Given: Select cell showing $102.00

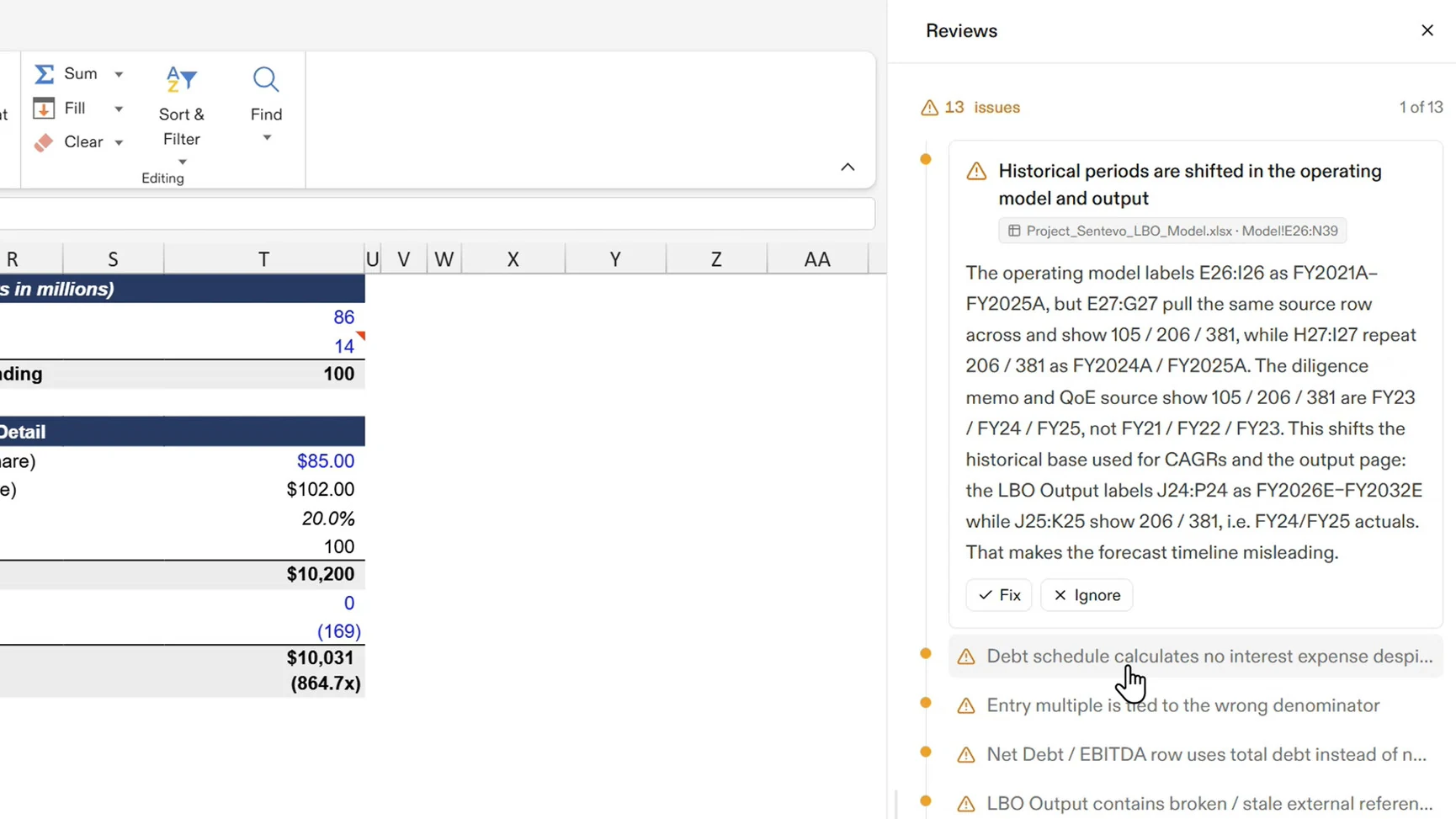Looking at the screenshot, I should (264, 489).
